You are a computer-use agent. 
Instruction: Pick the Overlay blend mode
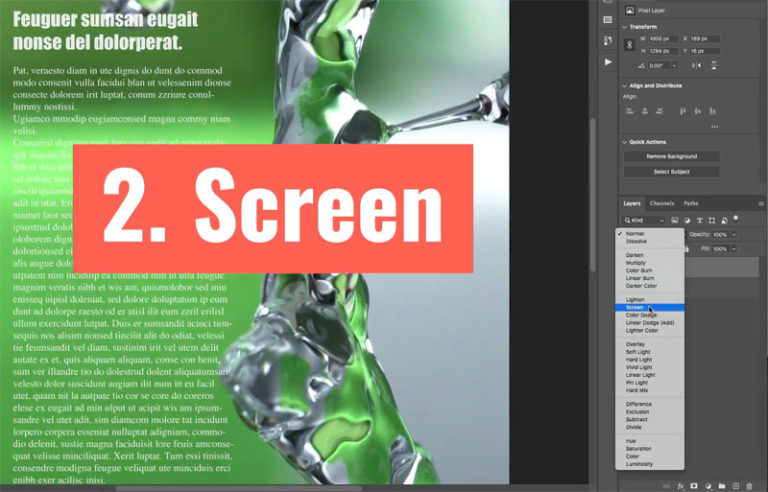(x=636, y=344)
